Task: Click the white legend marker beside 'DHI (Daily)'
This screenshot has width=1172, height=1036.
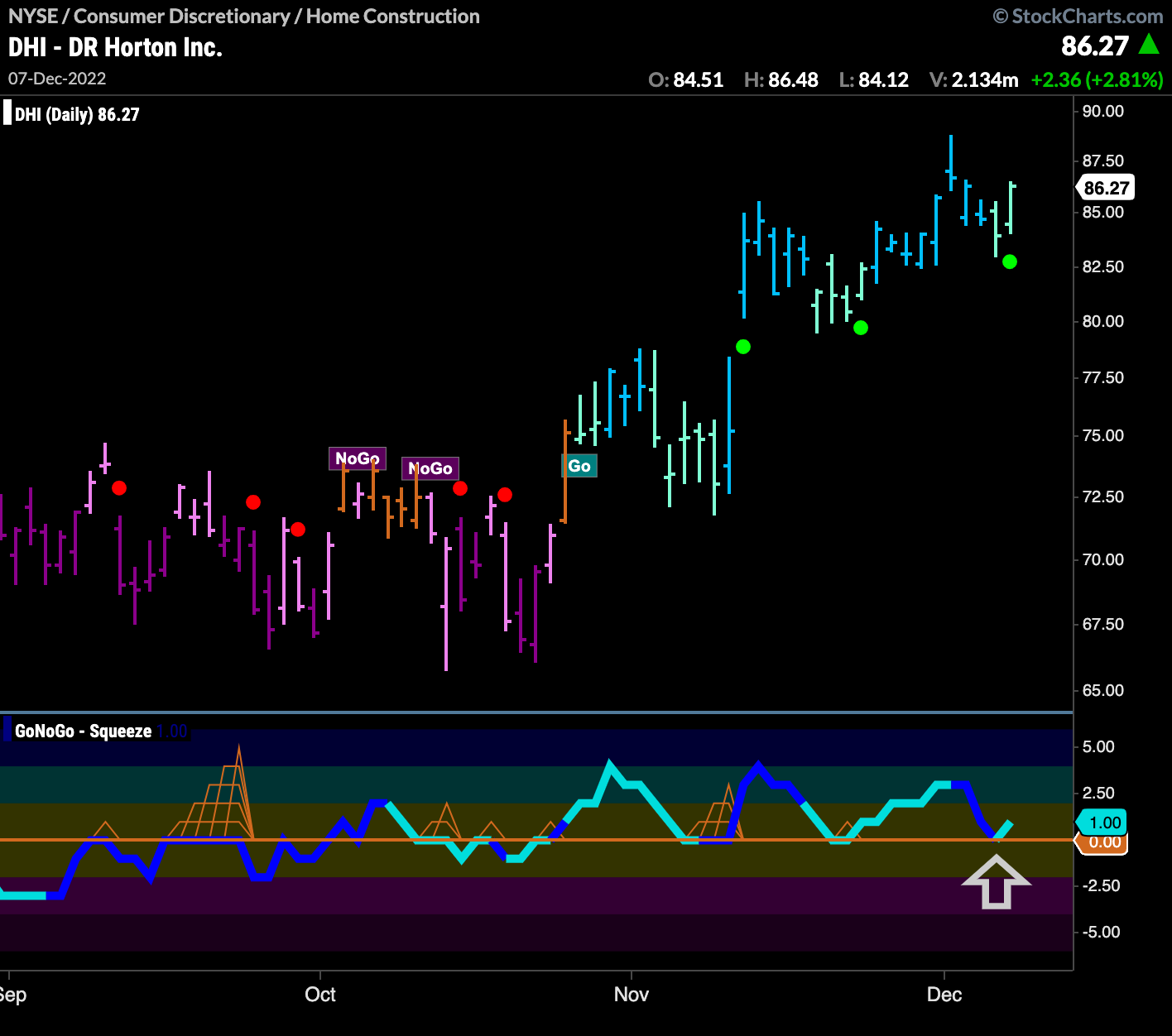Action: tap(7, 113)
